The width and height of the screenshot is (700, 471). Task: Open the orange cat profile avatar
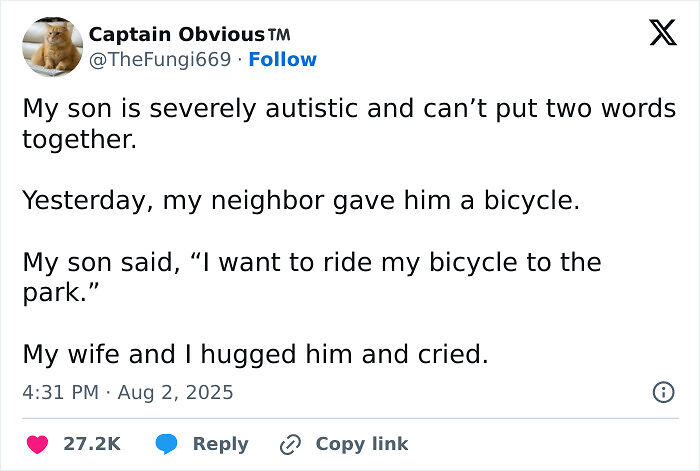click(x=51, y=46)
